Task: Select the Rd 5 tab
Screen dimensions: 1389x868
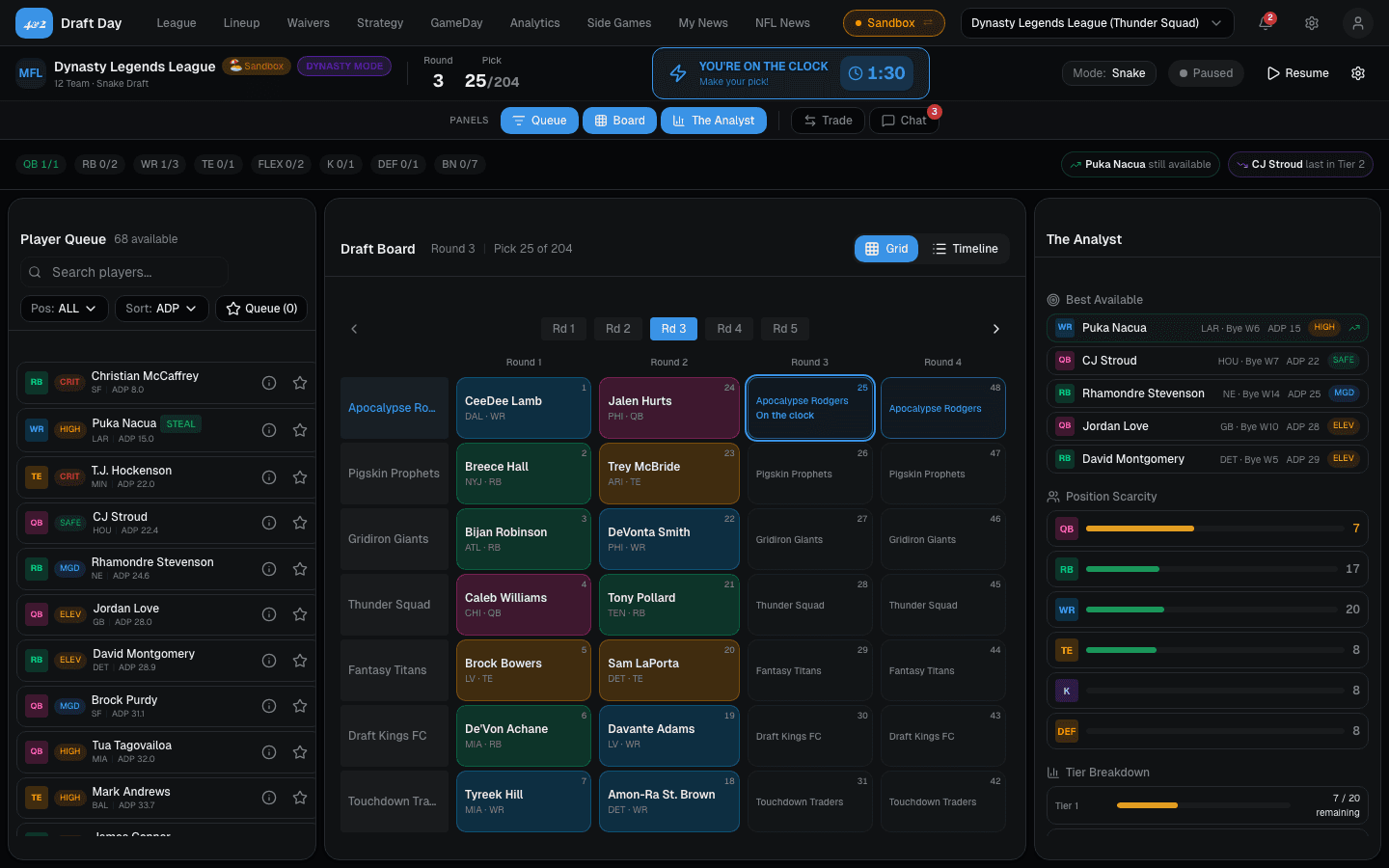Action: point(785,329)
